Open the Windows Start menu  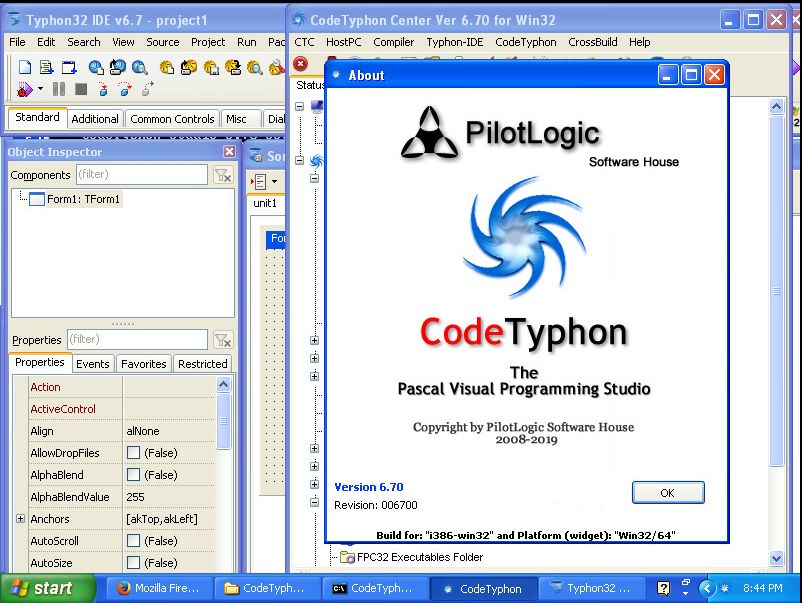(x=40, y=588)
